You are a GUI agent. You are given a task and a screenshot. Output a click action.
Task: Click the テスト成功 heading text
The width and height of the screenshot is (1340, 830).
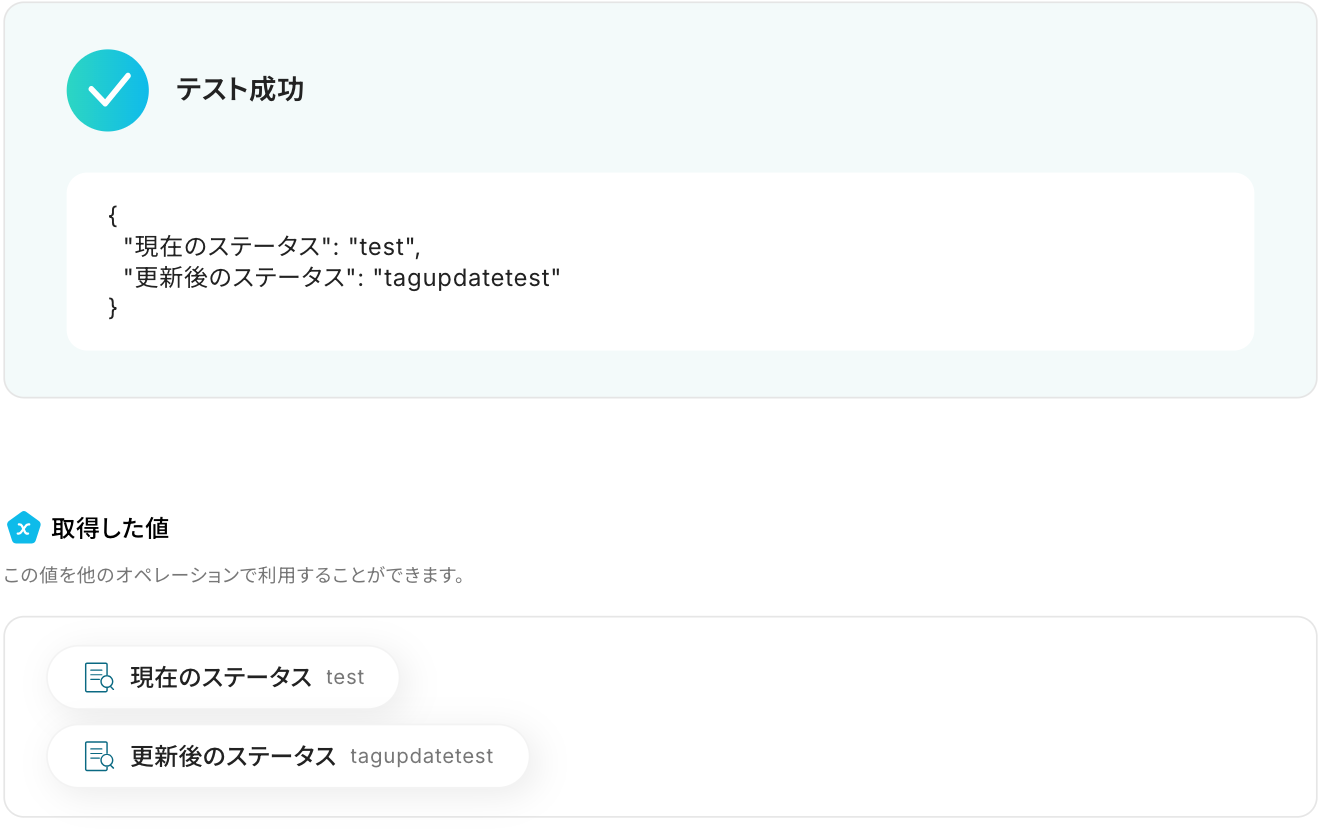[x=240, y=90]
